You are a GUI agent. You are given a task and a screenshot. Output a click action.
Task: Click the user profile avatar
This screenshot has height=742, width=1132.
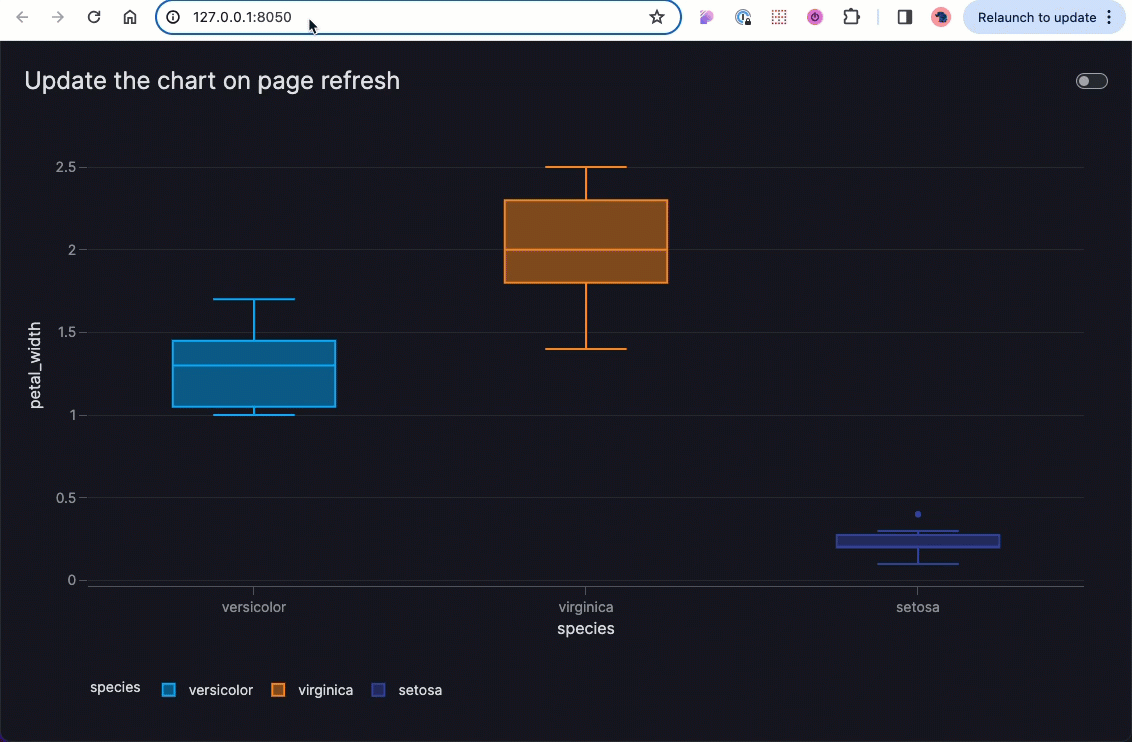[x=940, y=17]
